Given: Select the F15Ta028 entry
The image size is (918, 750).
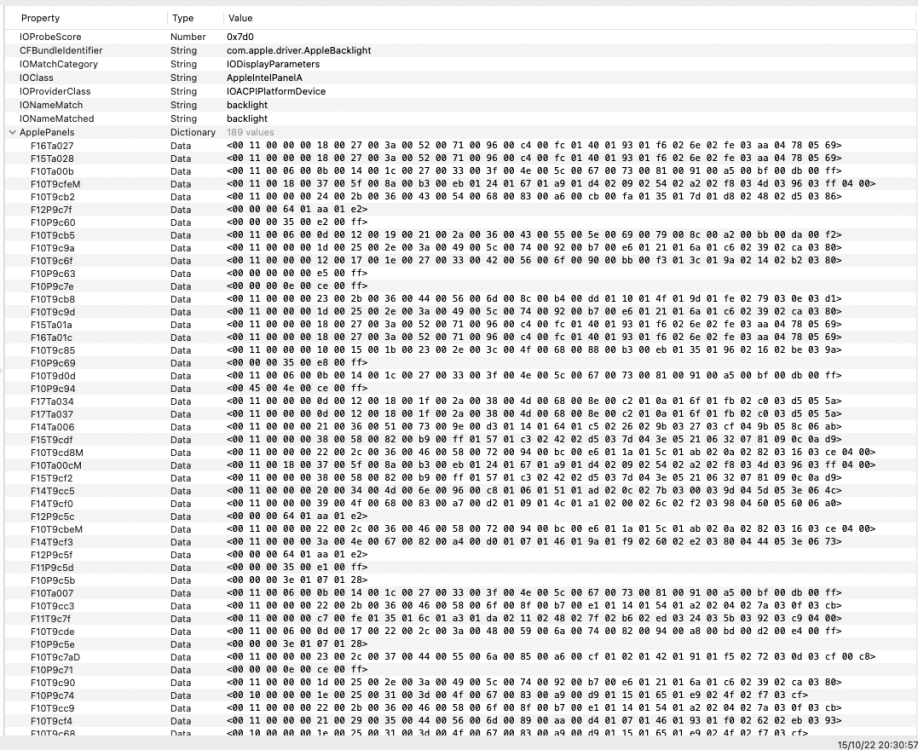Looking at the screenshot, I should (x=52, y=159).
